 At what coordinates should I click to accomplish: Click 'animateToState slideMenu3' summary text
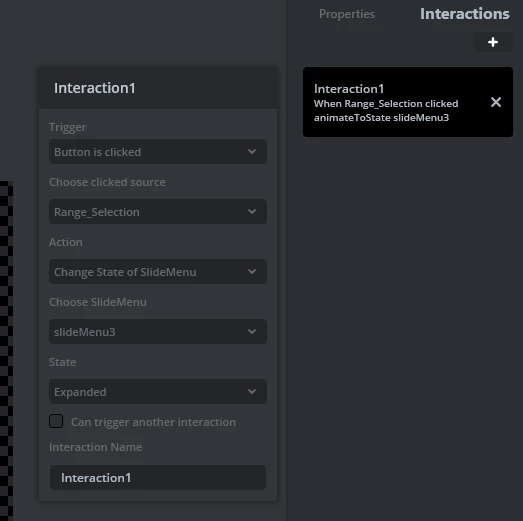point(381,118)
